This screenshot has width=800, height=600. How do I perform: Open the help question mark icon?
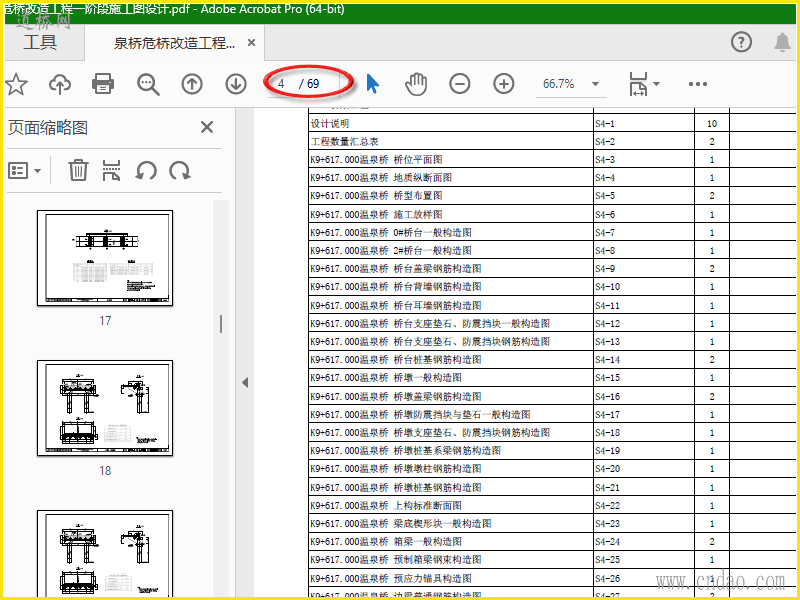pyautogui.click(x=741, y=42)
